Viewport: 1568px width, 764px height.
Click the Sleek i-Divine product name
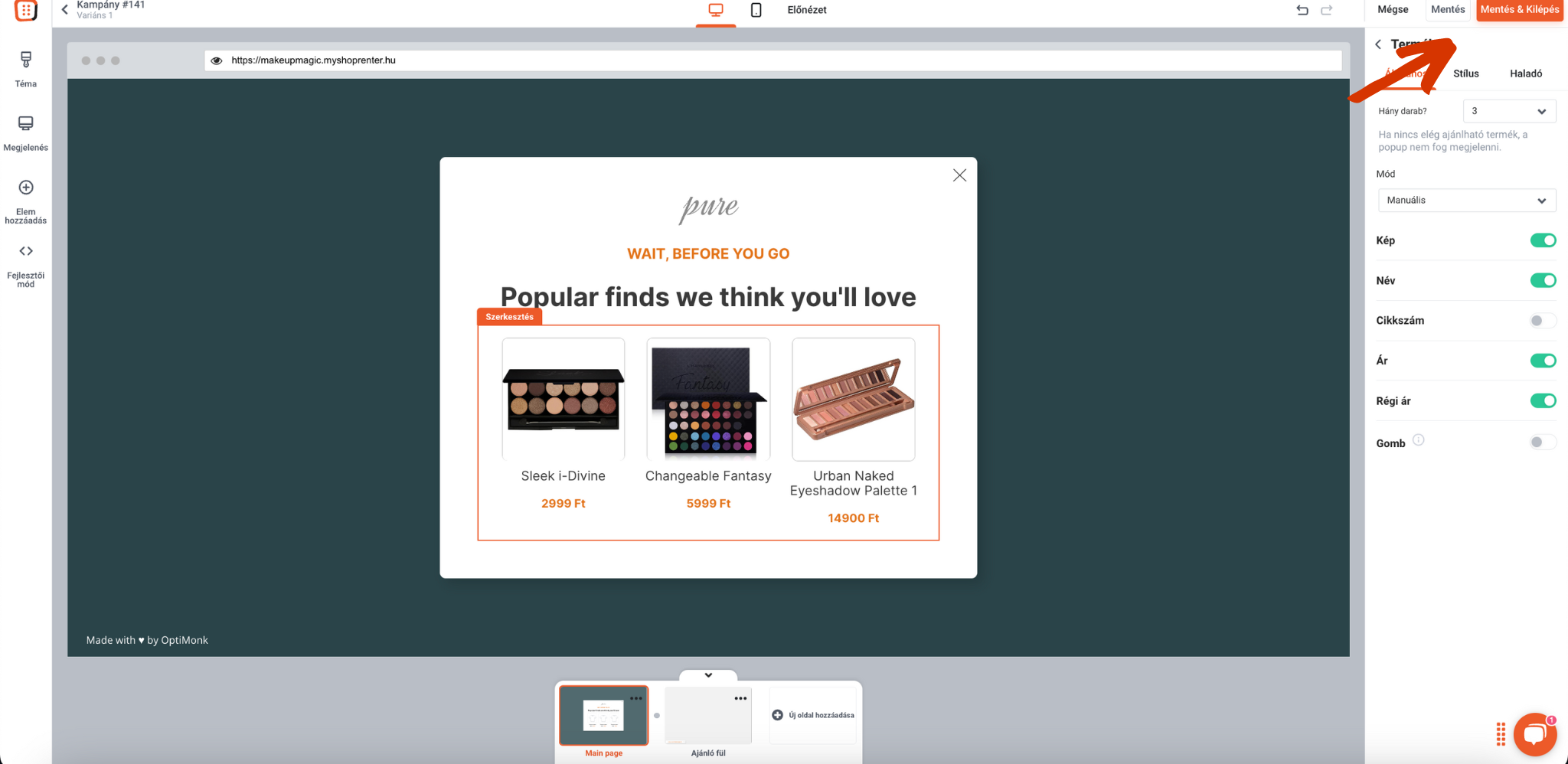point(563,476)
